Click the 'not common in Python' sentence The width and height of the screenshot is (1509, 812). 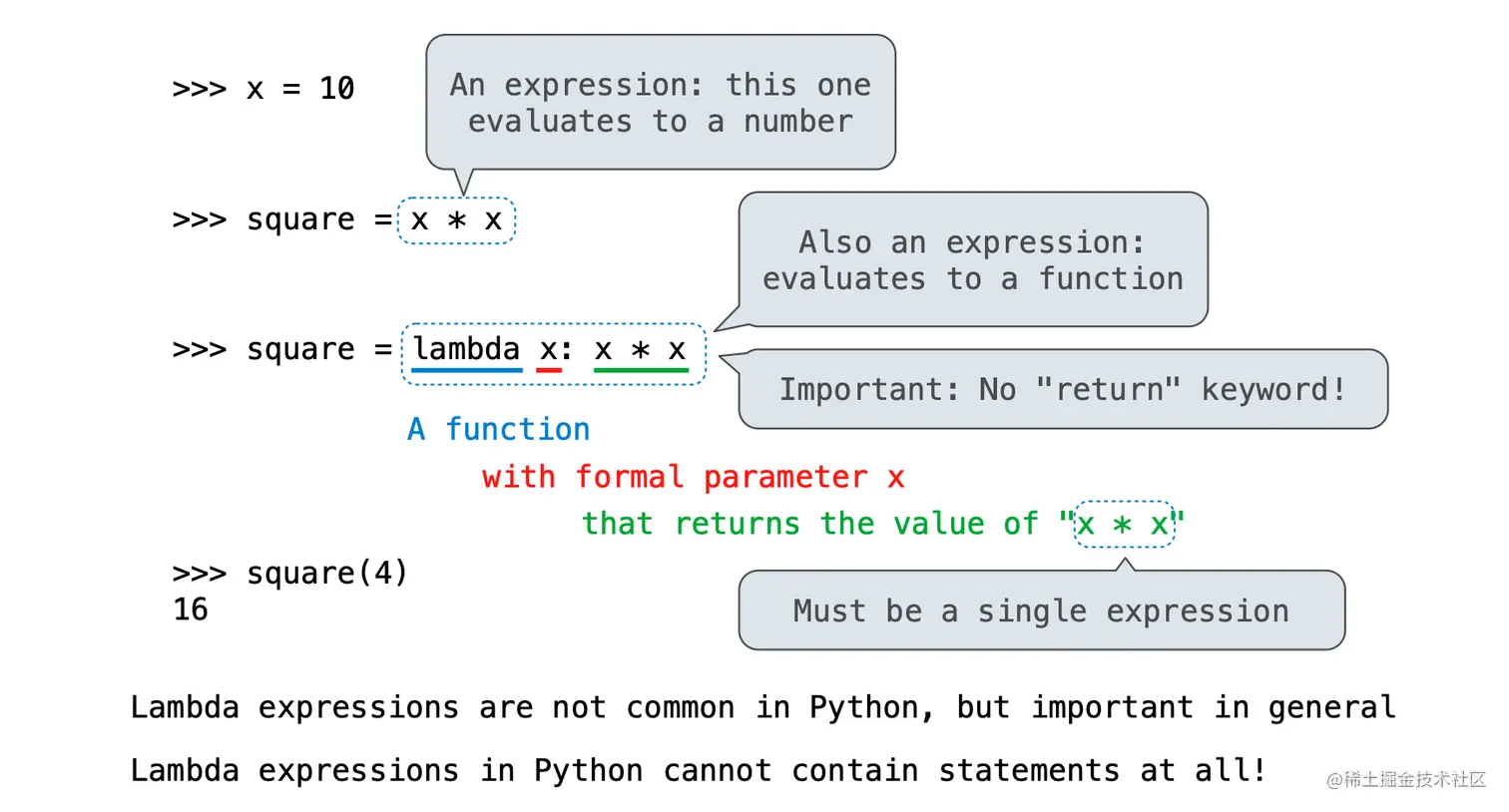coord(762,707)
